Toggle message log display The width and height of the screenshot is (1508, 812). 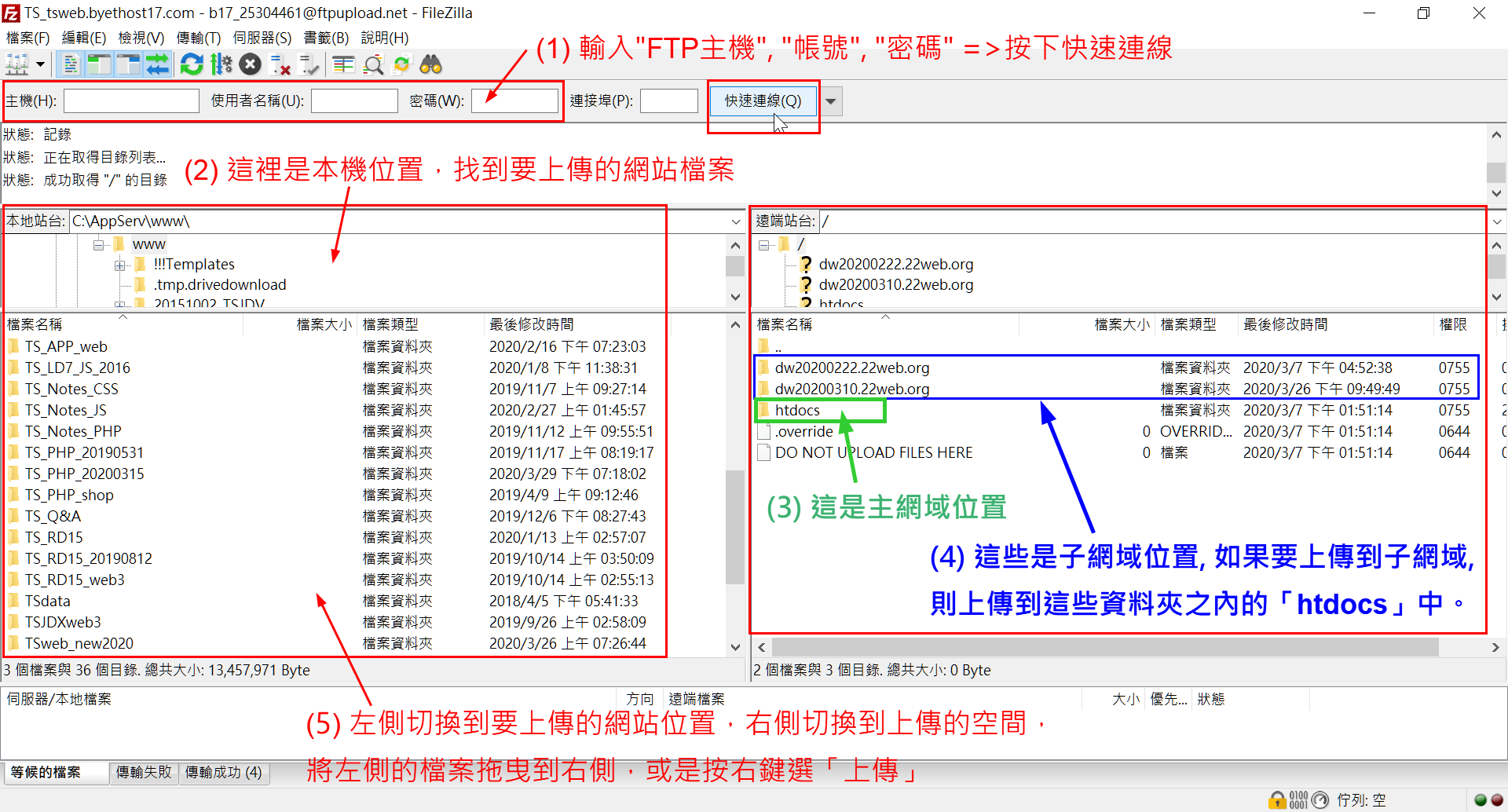coord(71,64)
